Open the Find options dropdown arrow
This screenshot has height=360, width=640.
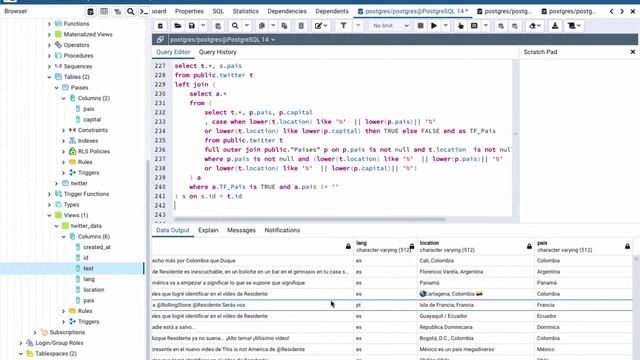[247, 26]
